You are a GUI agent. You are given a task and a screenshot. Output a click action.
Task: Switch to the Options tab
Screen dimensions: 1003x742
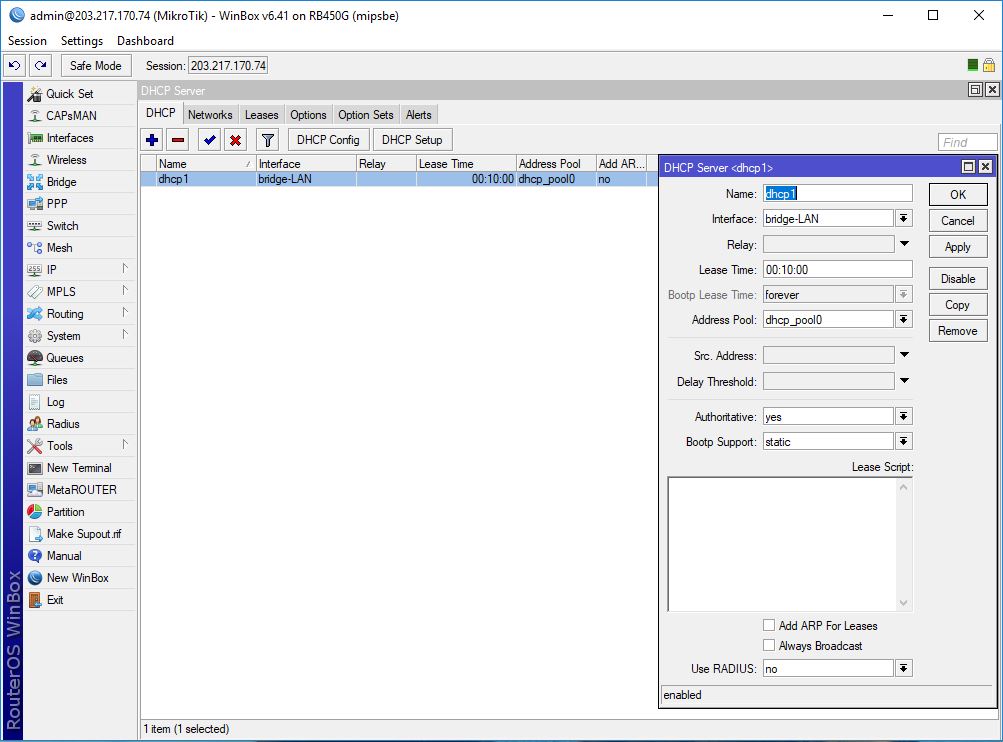point(308,115)
